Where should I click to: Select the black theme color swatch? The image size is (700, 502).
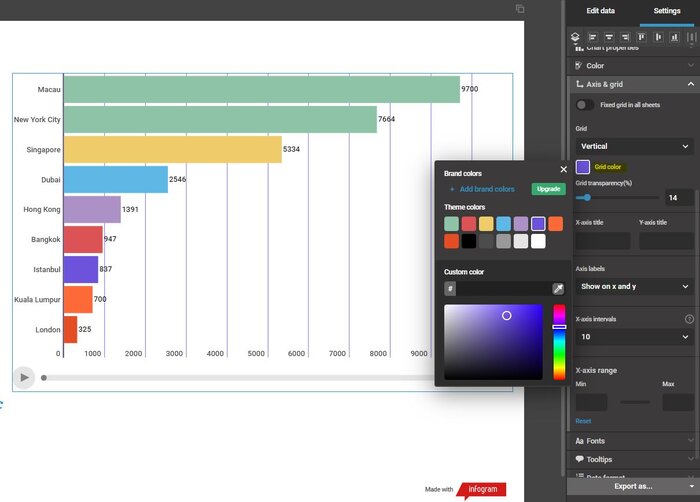[x=469, y=241]
